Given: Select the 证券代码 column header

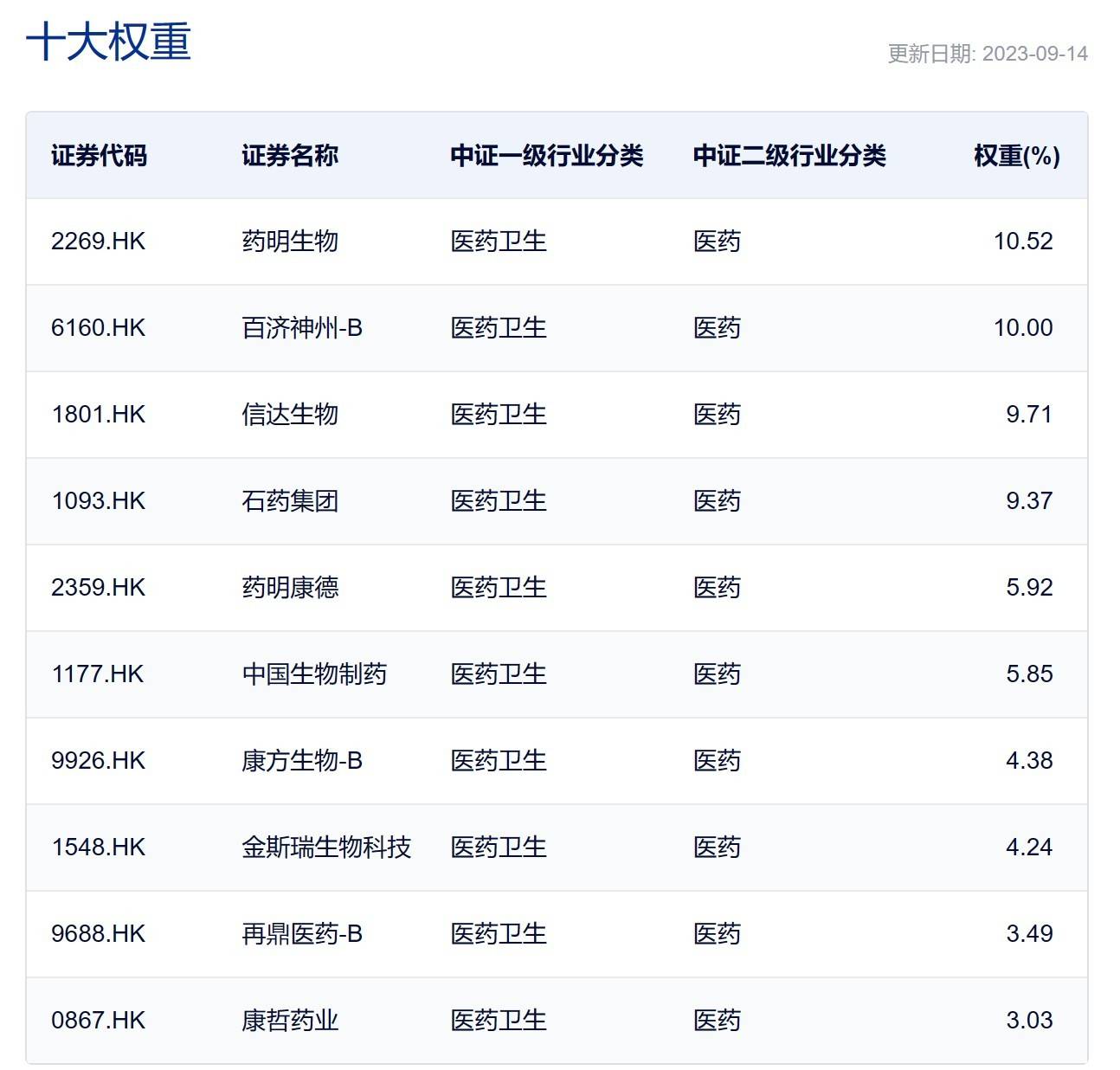Looking at the screenshot, I should tap(99, 156).
